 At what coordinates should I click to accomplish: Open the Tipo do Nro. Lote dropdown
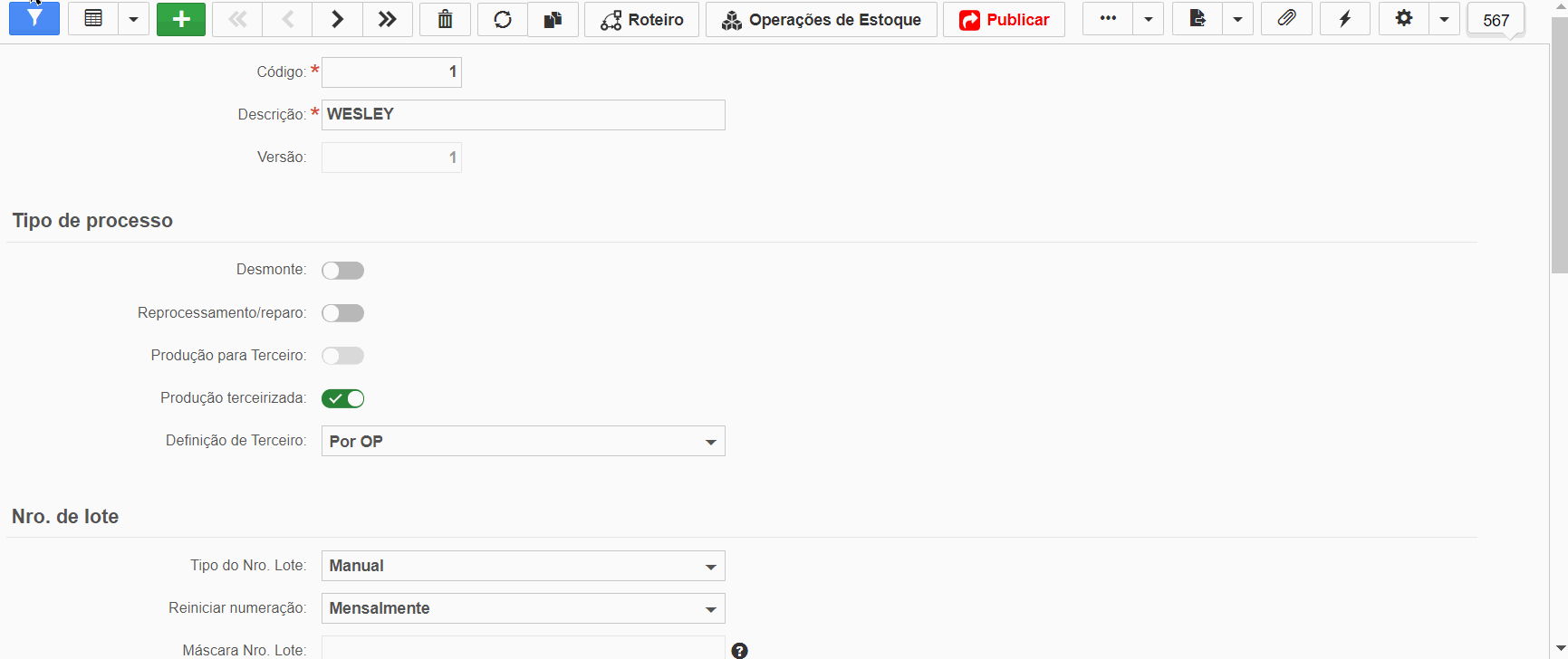[524, 566]
